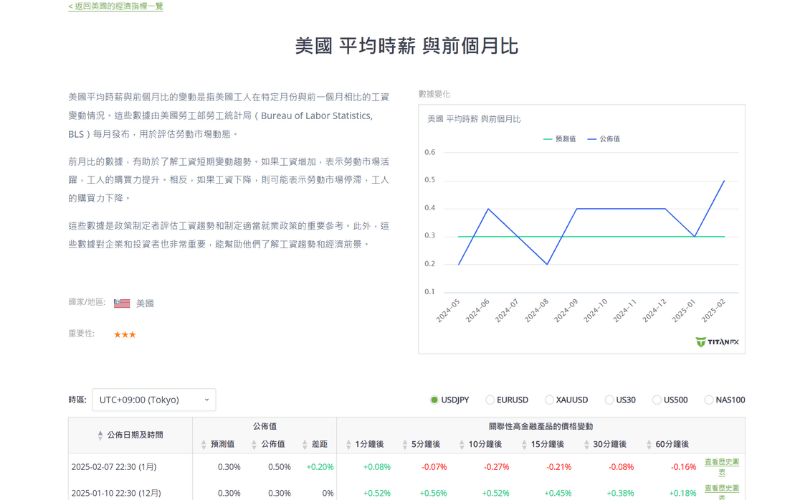The image size is (800, 500).
Task: Select the EURUSD radio button
Action: pyautogui.click(x=490, y=400)
